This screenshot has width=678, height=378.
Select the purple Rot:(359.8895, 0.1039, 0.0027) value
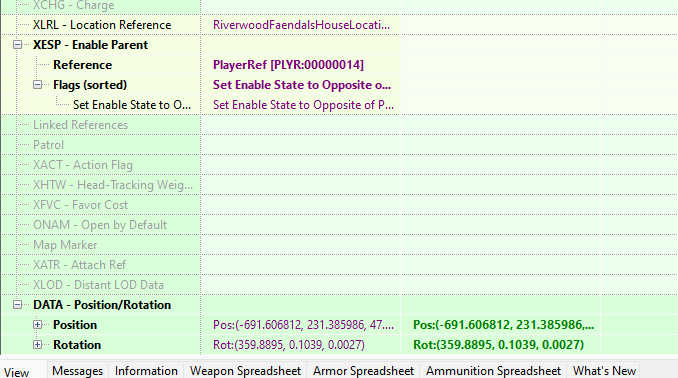(x=289, y=345)
